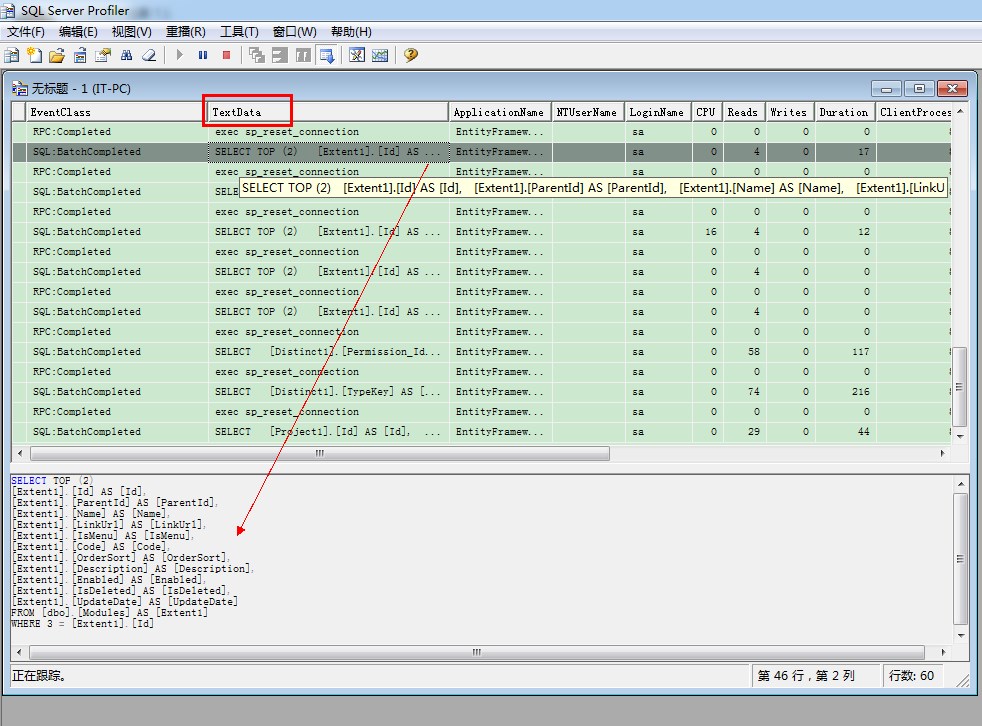The width and height of the screenshot is (982, 726).
Task: Click the ApplicationName column header
Action: (500, 112)
